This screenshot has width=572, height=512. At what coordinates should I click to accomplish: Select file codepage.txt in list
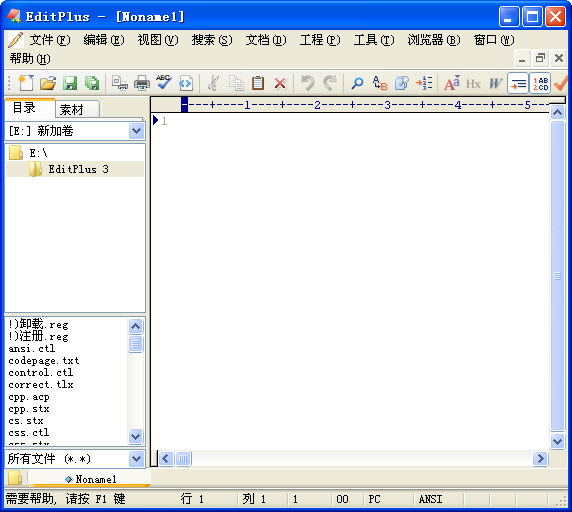click(x=43, y=360)
